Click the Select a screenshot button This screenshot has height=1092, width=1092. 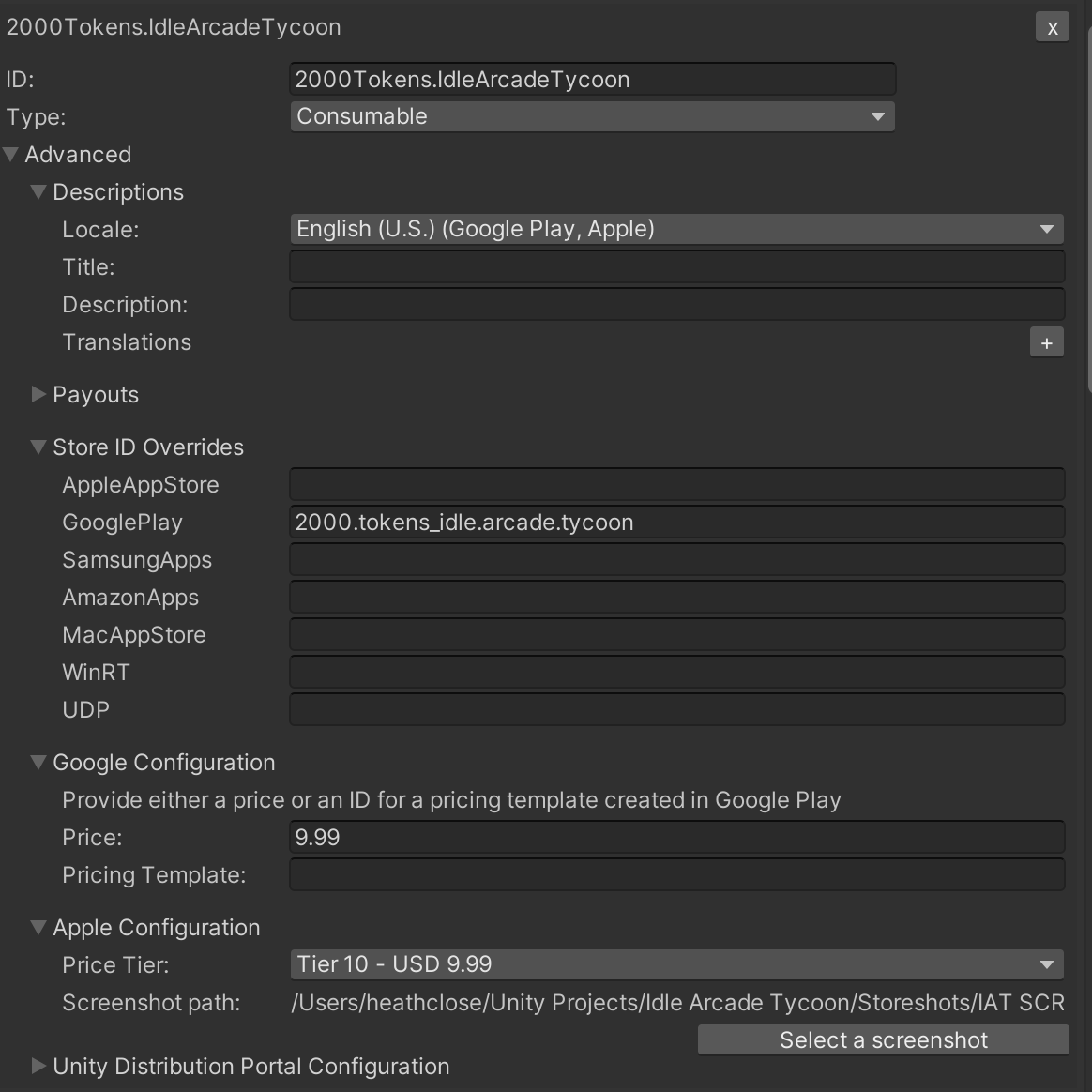click(882, 1039)
